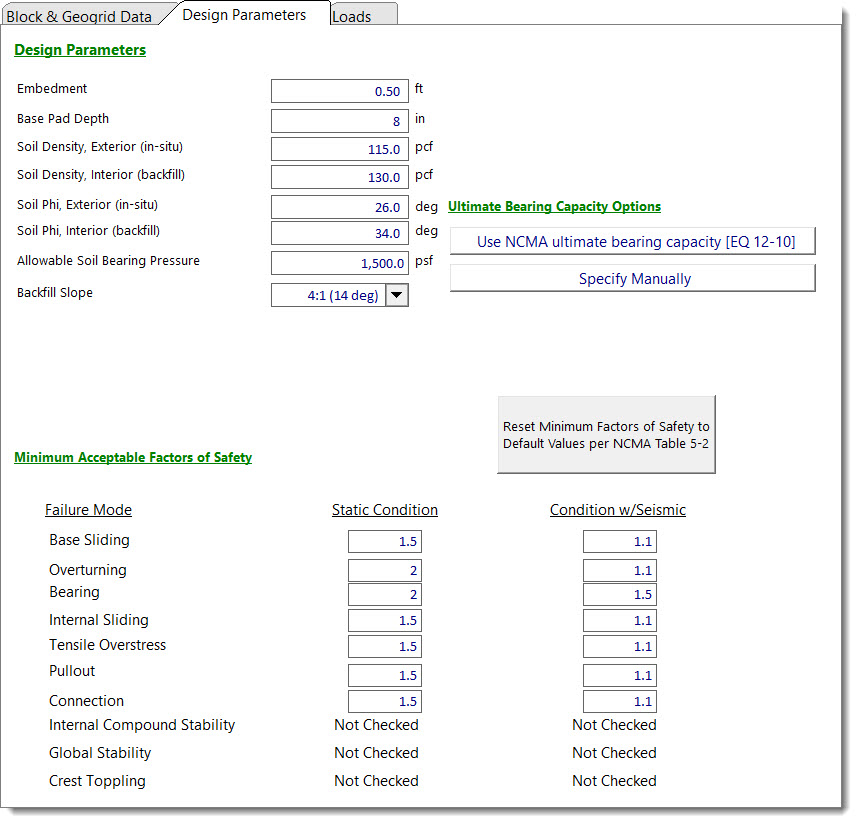Click Soil Density Interior (backfill) field
Screen dimensions: 857x823
point(339,177)
